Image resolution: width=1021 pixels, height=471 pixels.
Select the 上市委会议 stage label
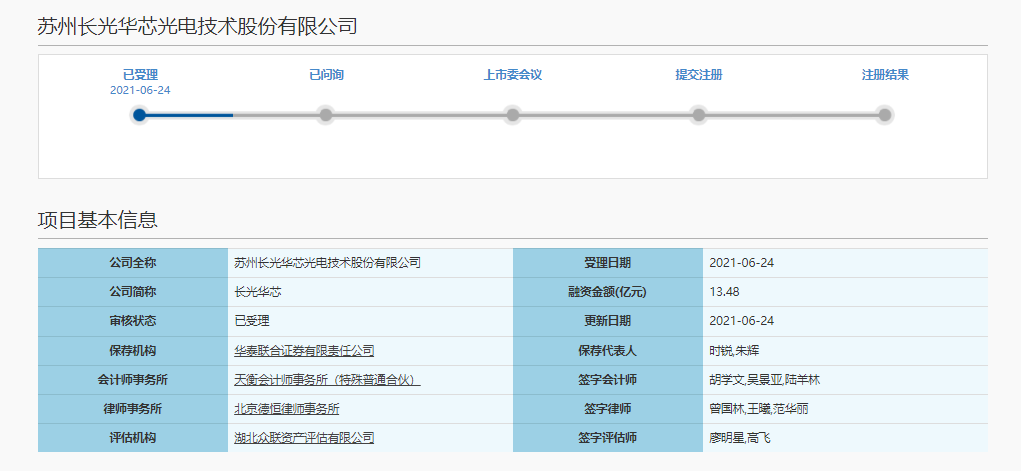(512, 75)
